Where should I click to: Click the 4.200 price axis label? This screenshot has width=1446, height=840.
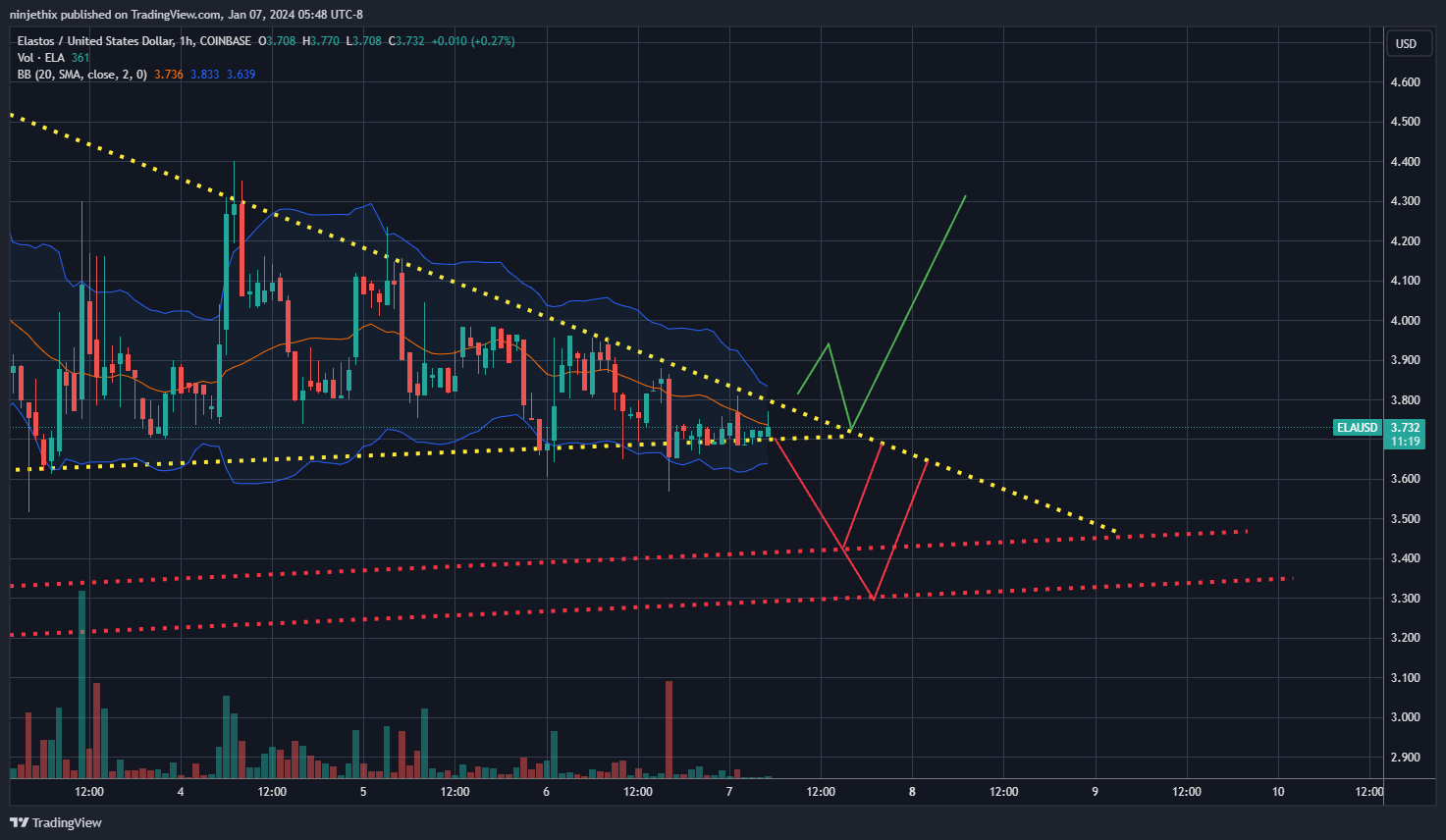[x=1405, y=241]
